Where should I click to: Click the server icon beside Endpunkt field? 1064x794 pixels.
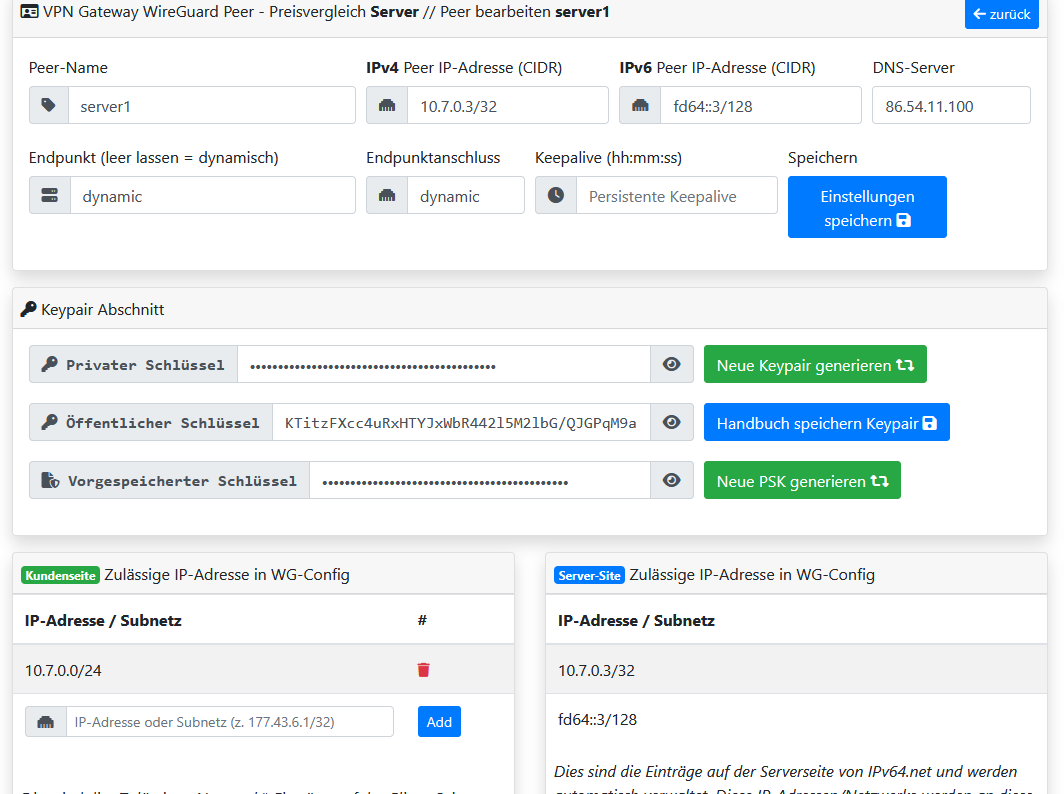point(49,196)
